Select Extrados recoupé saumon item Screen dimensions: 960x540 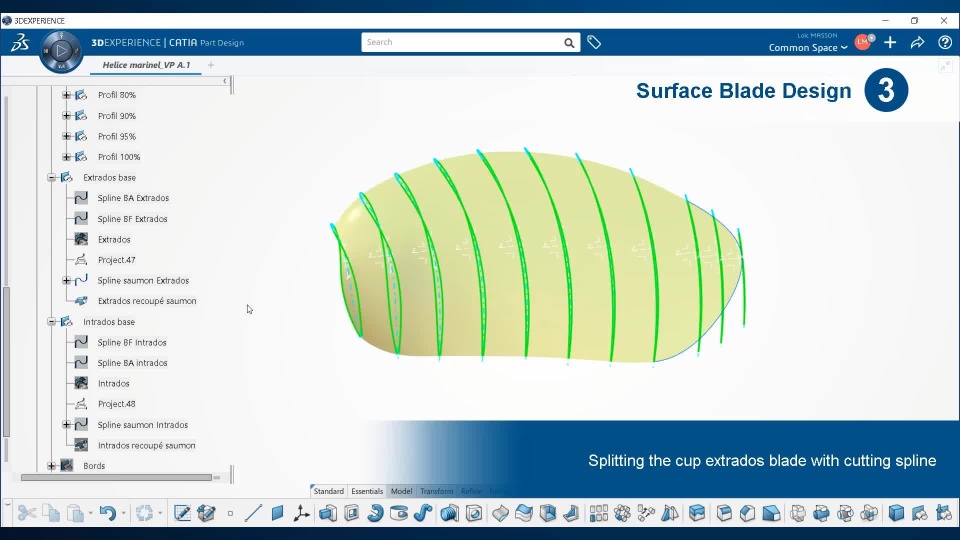click(x=147, y=301)
